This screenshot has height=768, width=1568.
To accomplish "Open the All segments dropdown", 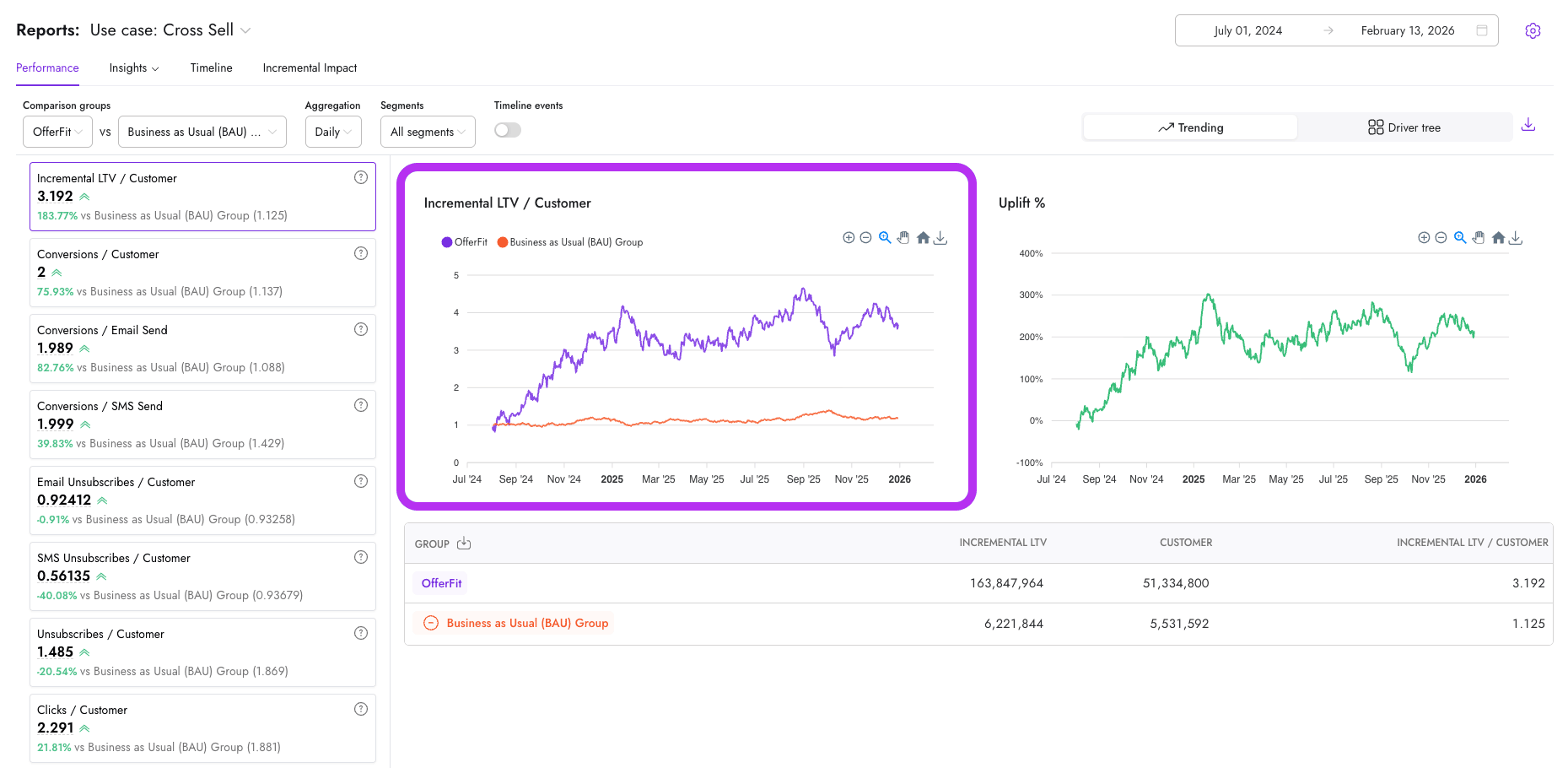I will [427, 132].
